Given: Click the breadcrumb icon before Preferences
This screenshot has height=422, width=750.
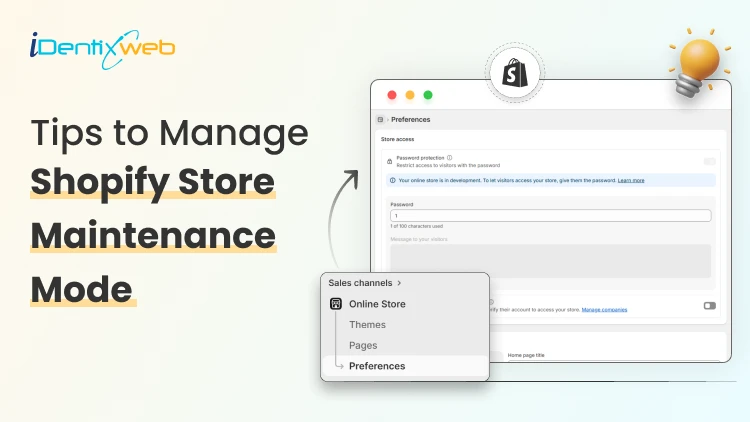Looking at the screenshot, I should click(x=380, y=120).
